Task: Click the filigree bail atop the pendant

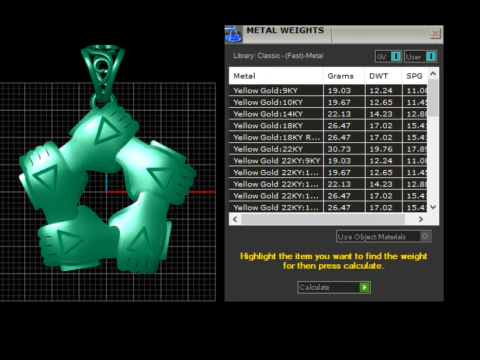Action: [103, 72]
